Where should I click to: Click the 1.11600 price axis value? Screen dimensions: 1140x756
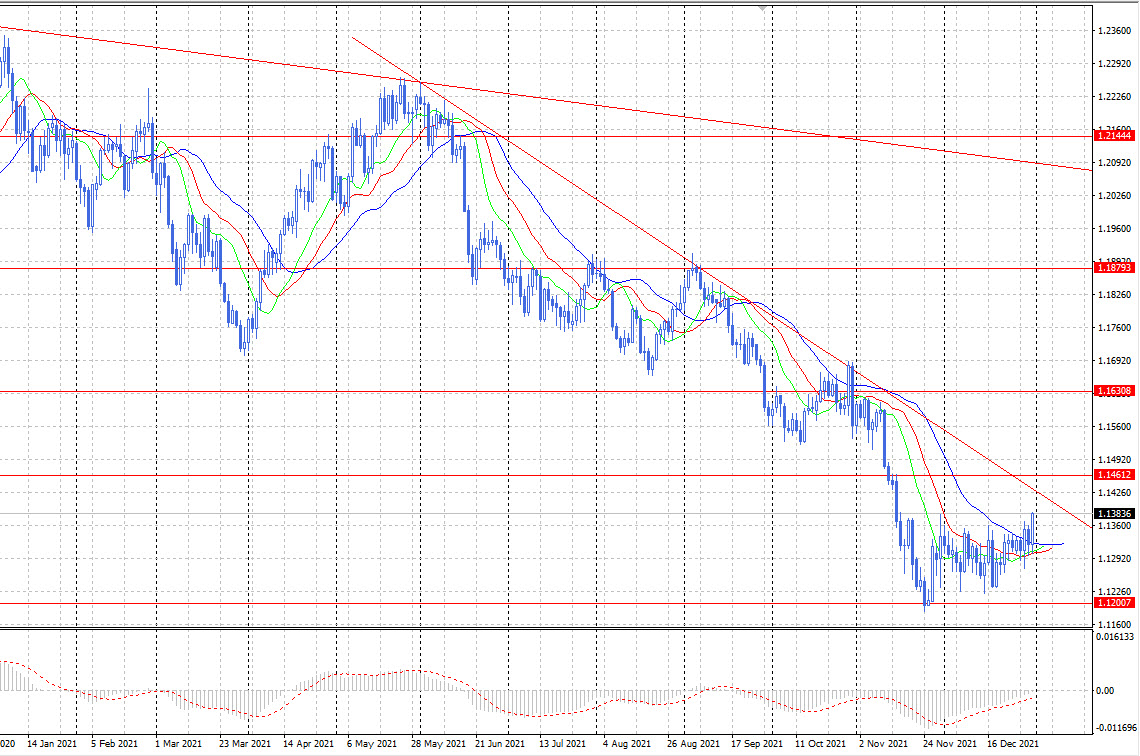click(1114, 624)
